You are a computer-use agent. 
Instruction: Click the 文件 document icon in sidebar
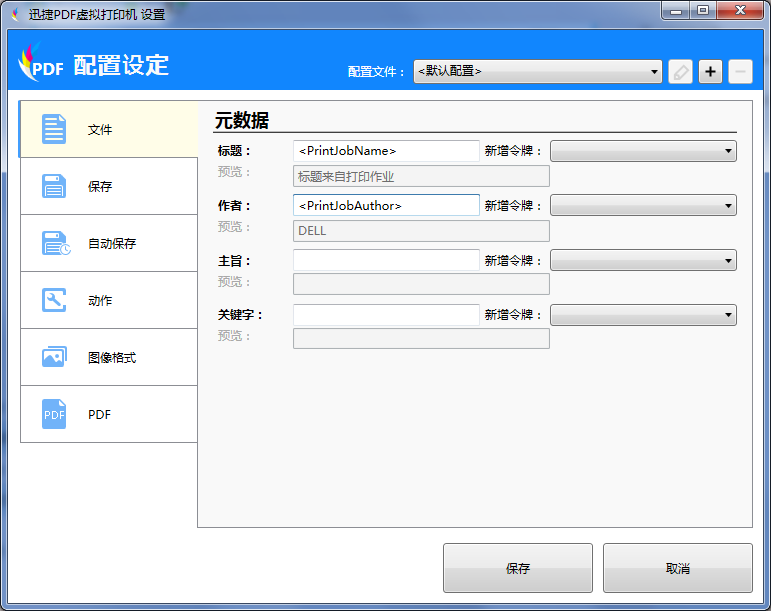pyautogui.click(x=54, y=129)
